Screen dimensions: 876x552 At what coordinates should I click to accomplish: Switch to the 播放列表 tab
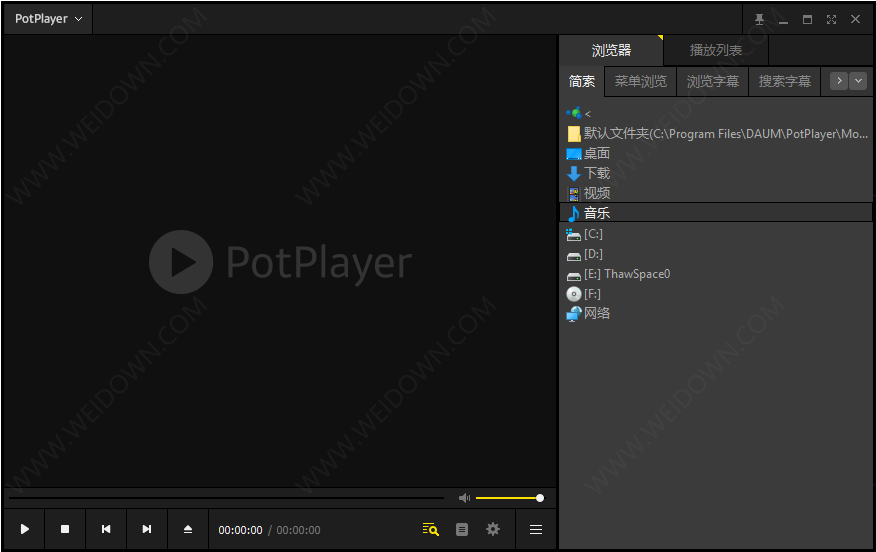click(716, 50)
